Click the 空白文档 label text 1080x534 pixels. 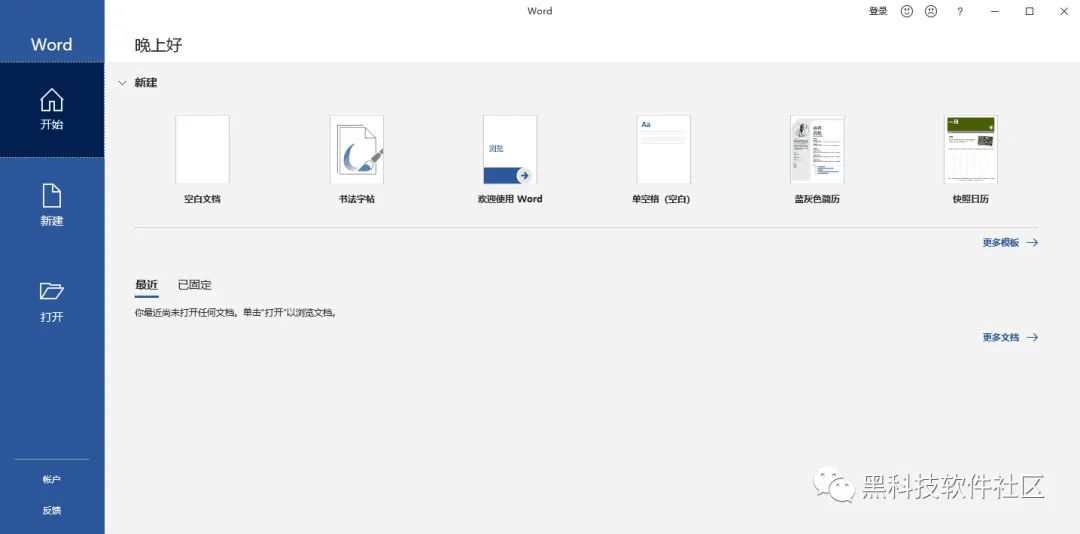[202, 199]
